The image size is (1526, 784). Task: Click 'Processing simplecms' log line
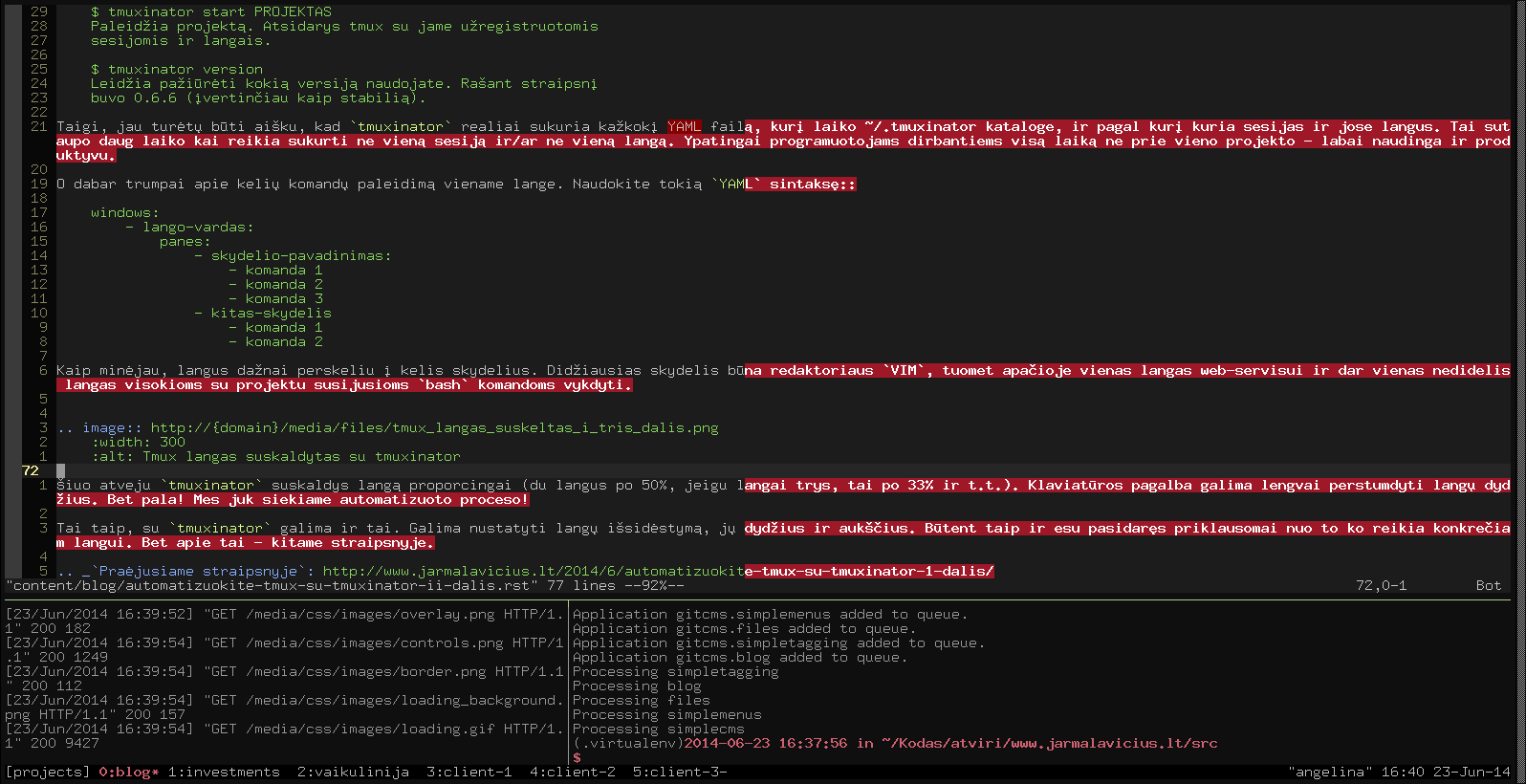[658, 729]
